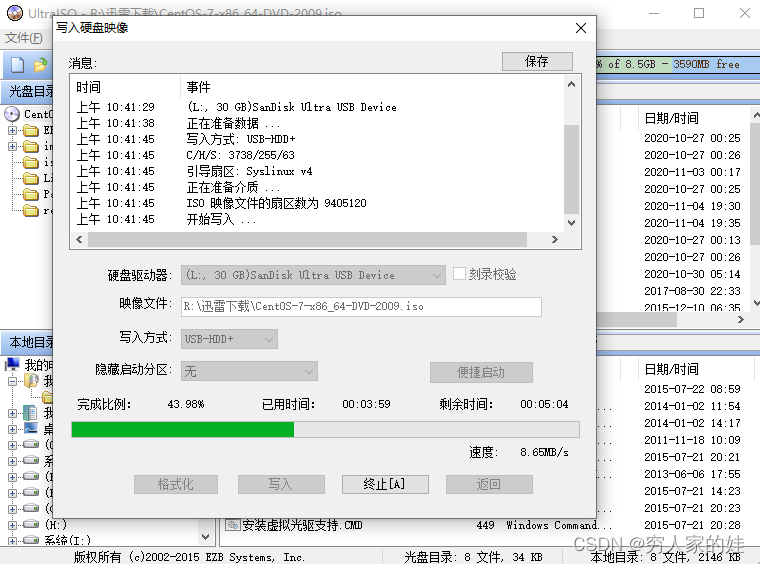
Task: Click disc file list horizontal scroll right arrow
Action: tap(741, 319)
